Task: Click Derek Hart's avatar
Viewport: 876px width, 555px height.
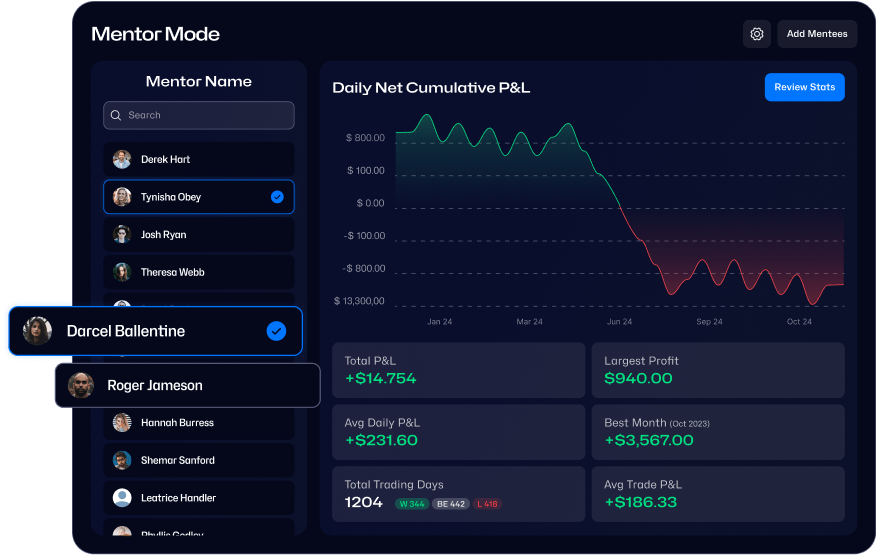Action: tap(122, 160)
